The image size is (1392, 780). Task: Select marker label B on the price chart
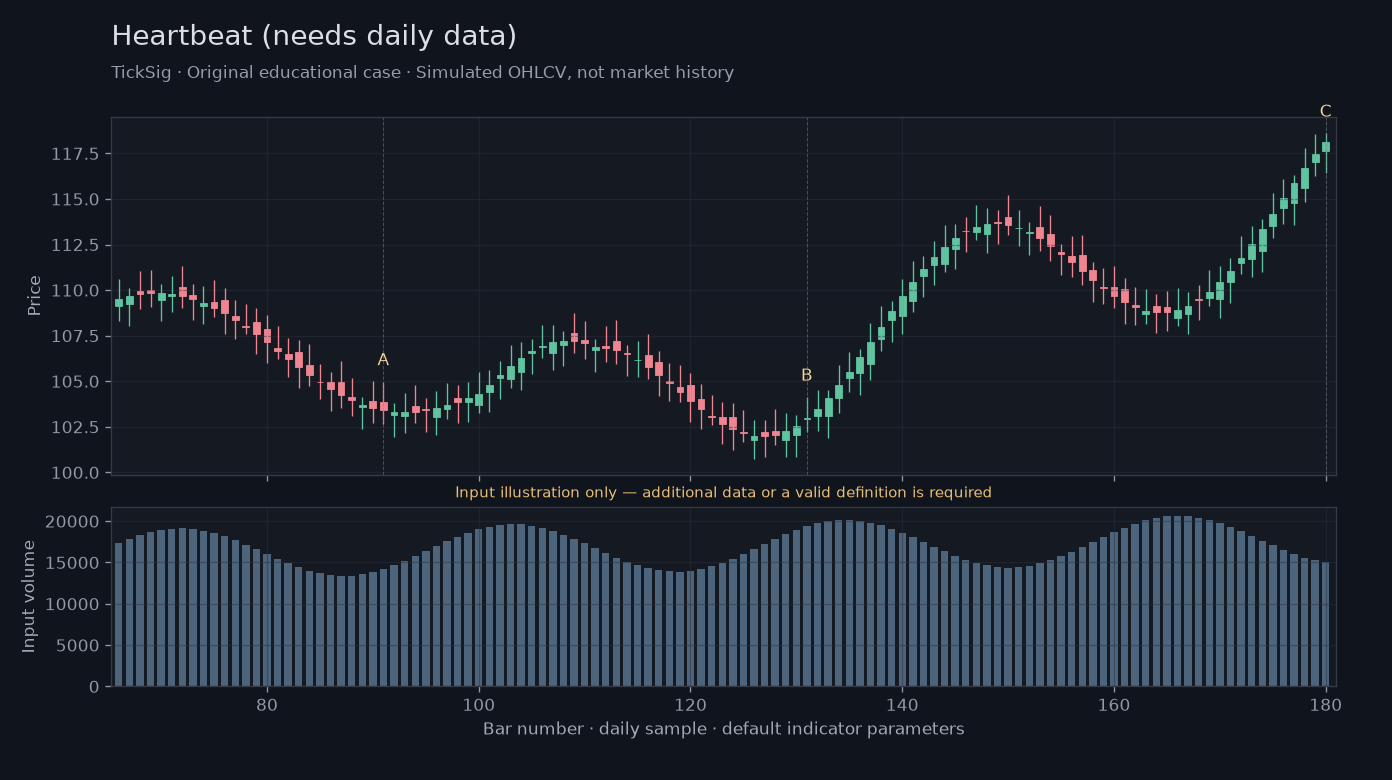coord(807,376)
